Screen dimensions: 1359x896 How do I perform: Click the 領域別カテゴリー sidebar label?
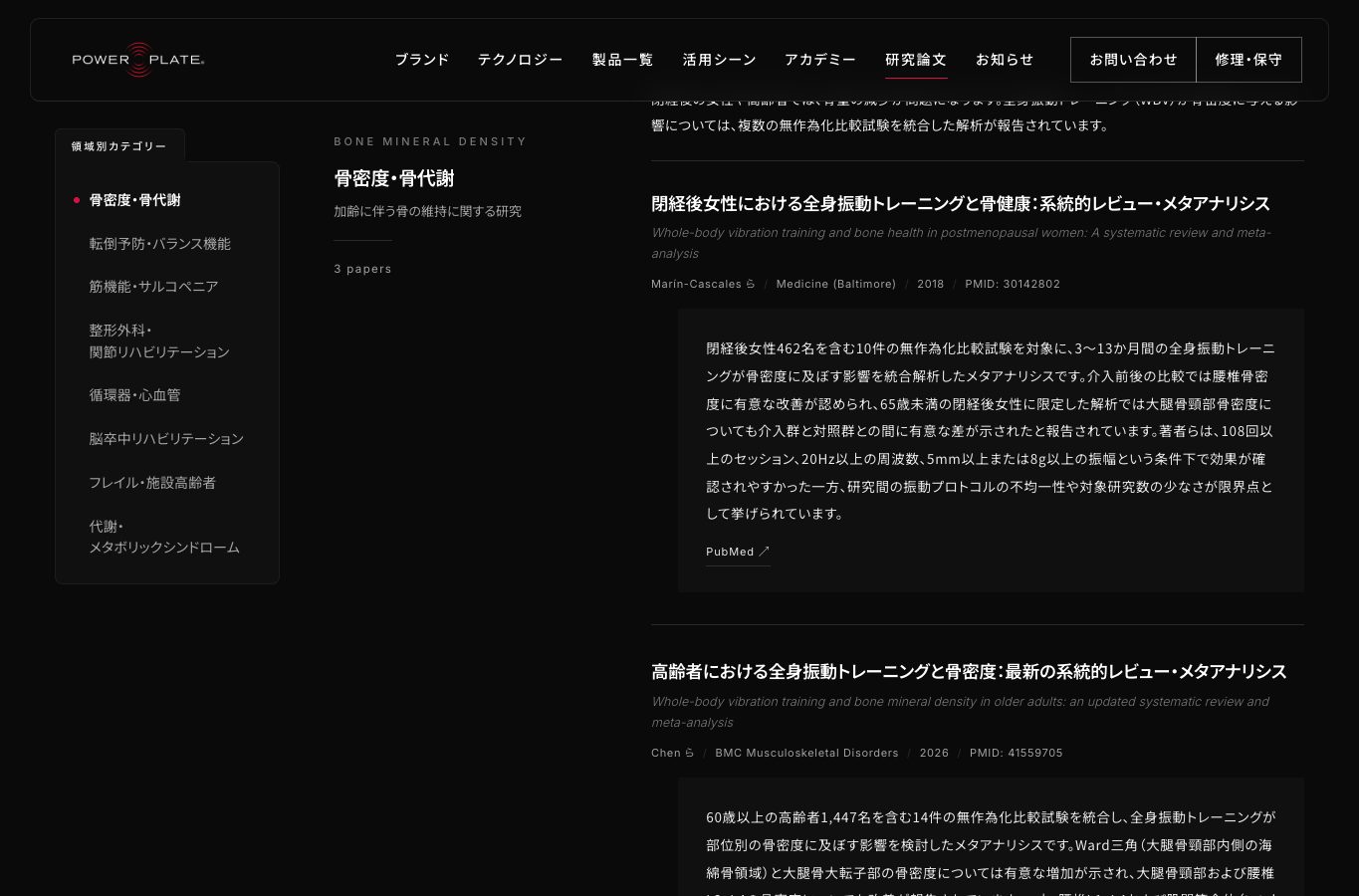(x=119, y=146)
